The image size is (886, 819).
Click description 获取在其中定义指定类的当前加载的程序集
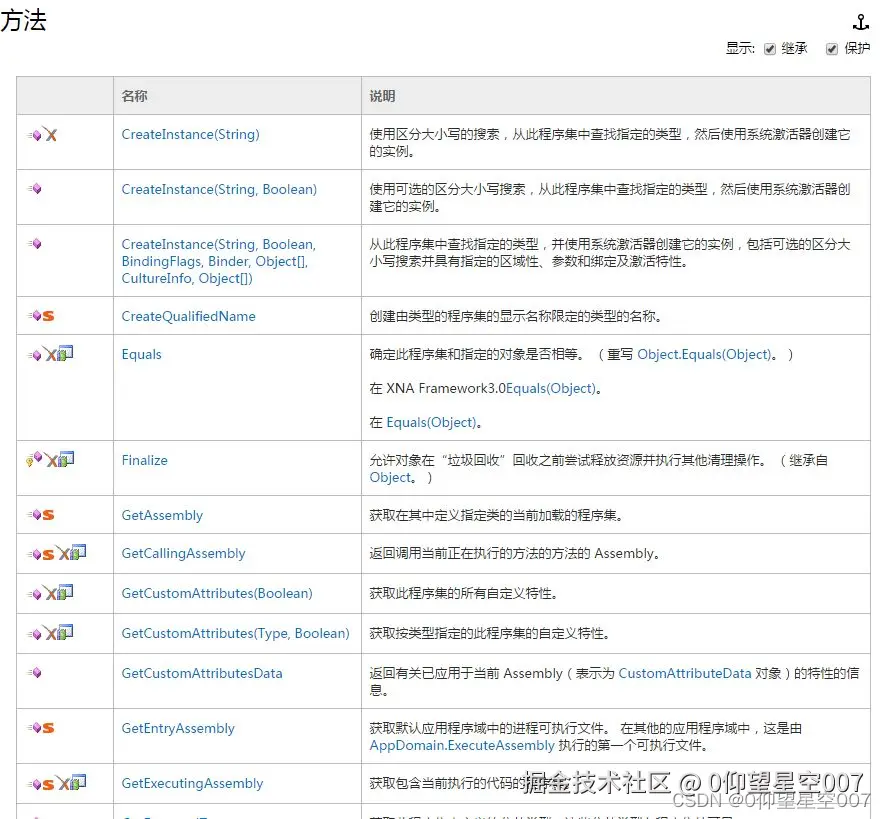(496, 515)
